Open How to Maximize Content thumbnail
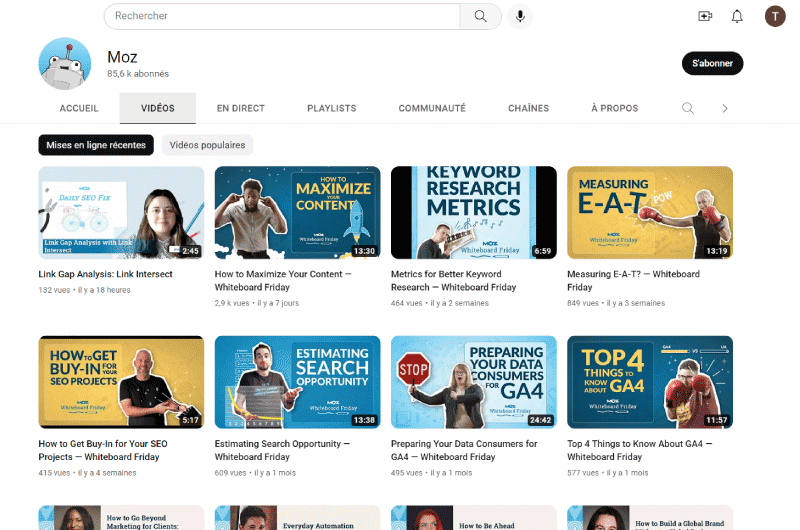Image resolution: width=800 pixels, height=530 pixels. (297, 212)
